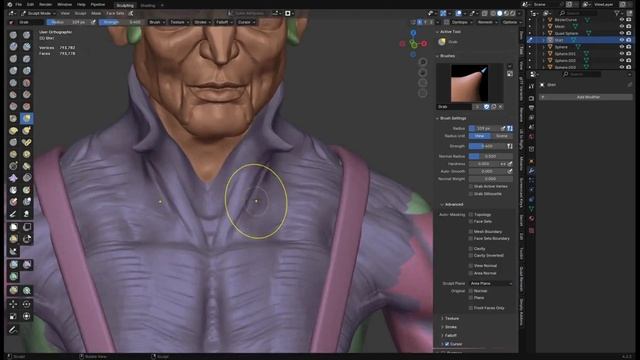The image size is (640, 360).
Task: Enable Cavity auto-masking checkbox
Action: (x=471, y=249)
